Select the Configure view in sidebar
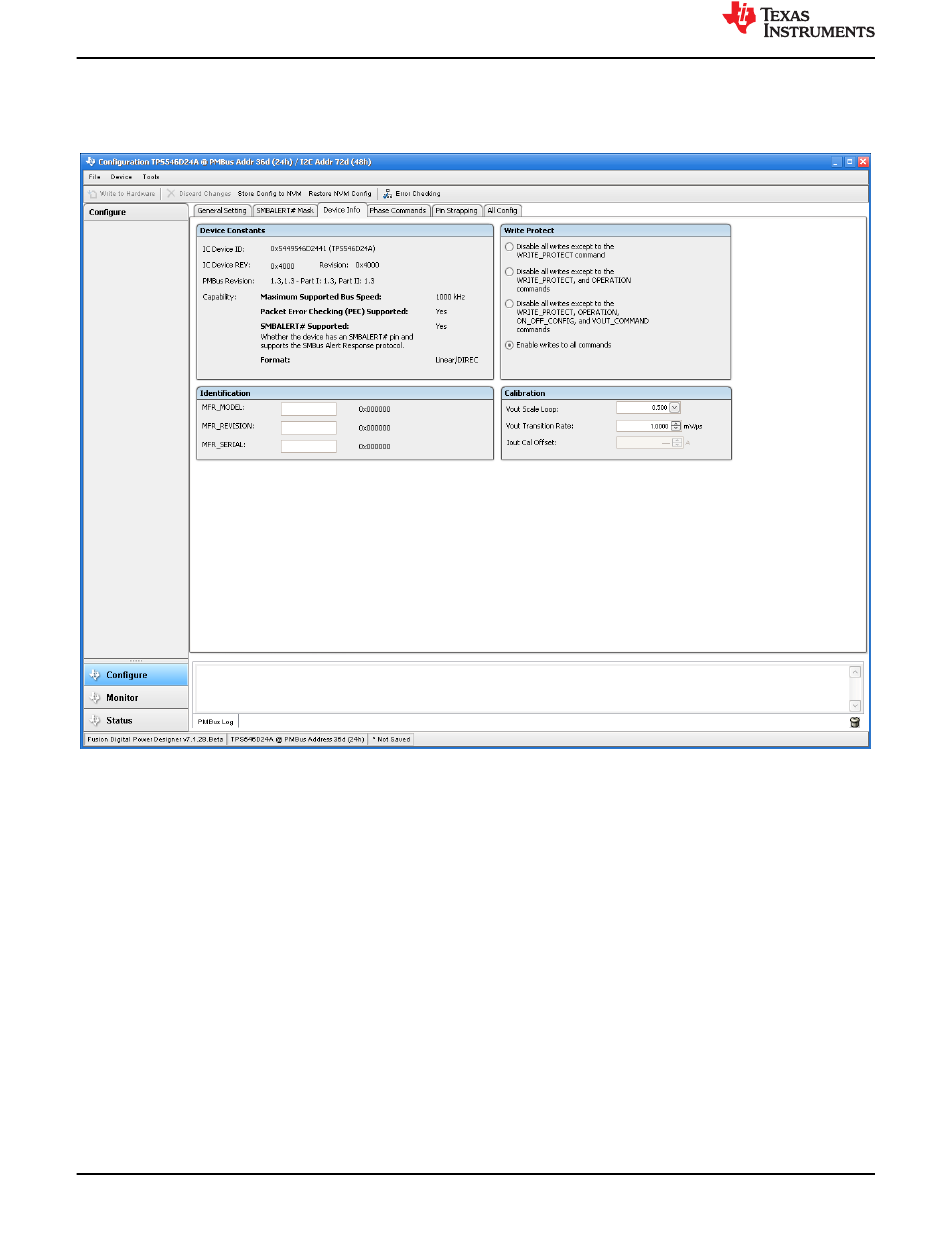 [126, 675]
